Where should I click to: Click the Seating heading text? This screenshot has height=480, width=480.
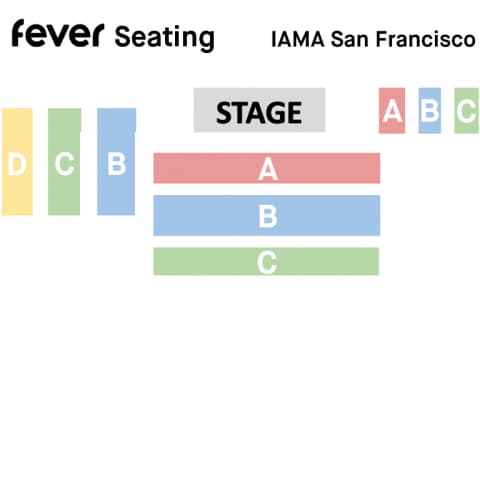[x=164, y=37]
